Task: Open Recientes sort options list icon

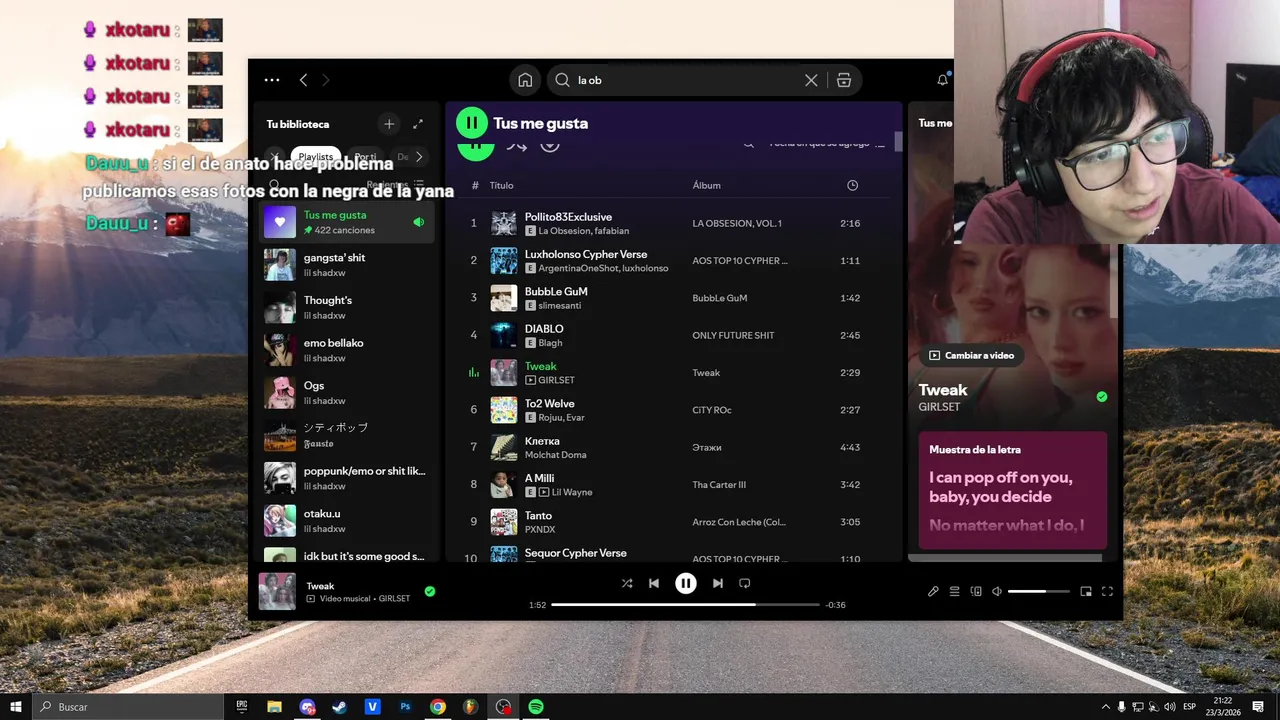Action: (x=419, y=185)
